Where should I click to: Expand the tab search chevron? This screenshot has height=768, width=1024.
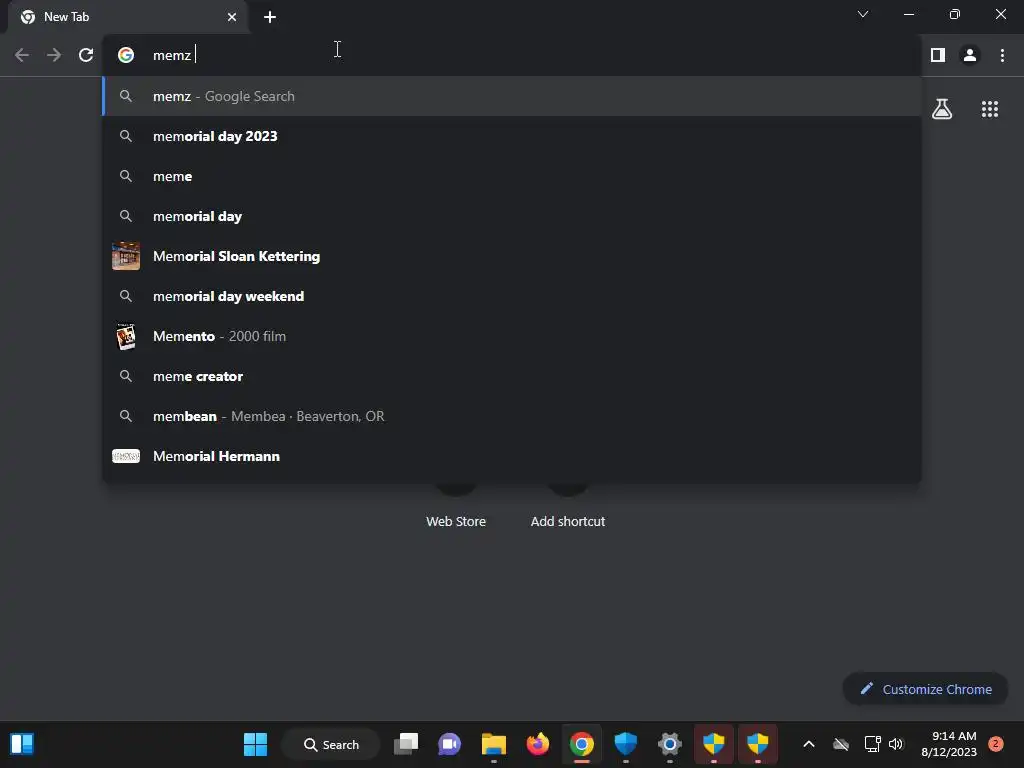[x=863, y=14]
